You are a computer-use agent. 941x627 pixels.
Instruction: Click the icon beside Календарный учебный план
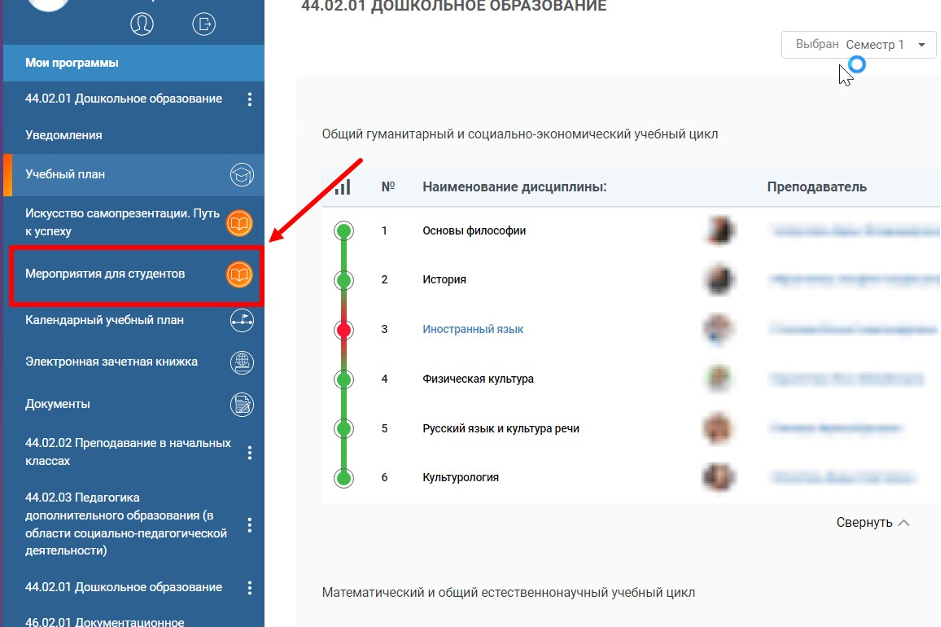pos(241,321)
